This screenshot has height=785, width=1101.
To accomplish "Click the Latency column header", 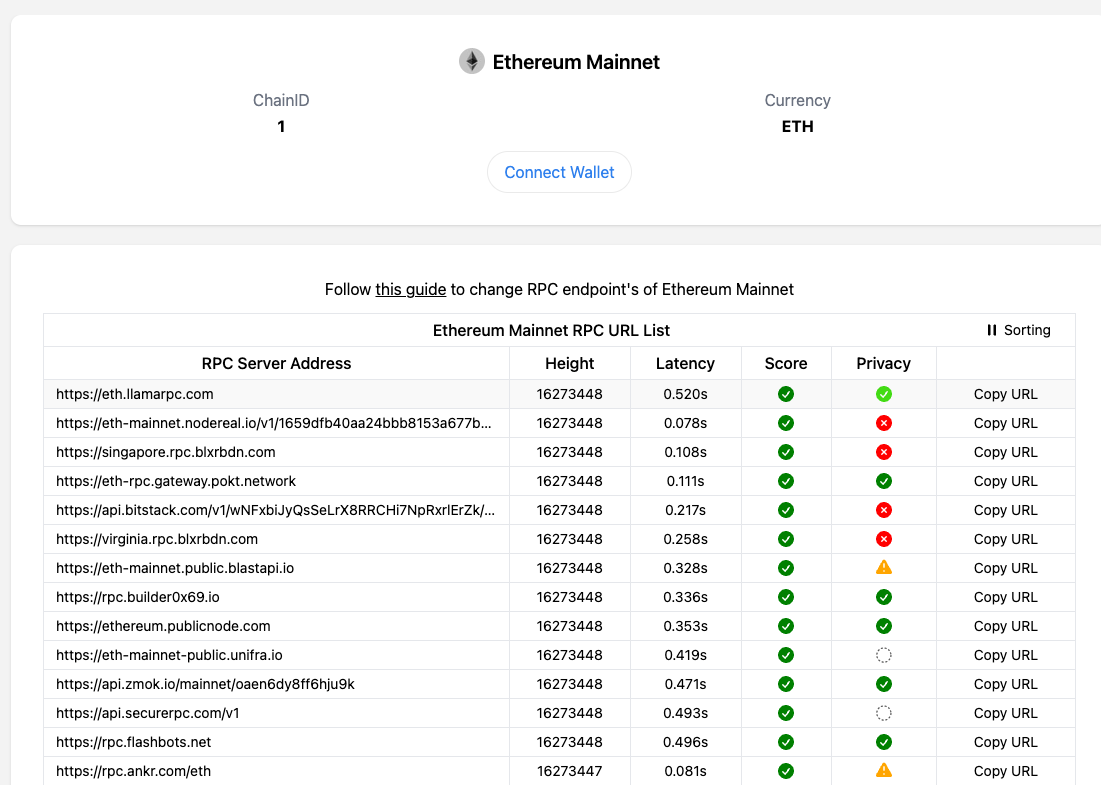I will click(x=685, y=363).
